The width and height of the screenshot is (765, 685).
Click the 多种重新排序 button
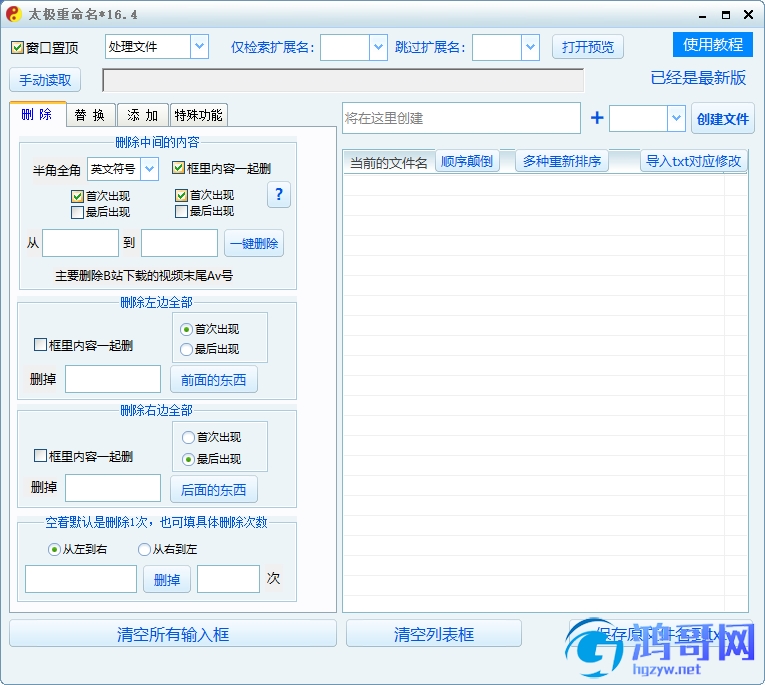coord(562,161)
